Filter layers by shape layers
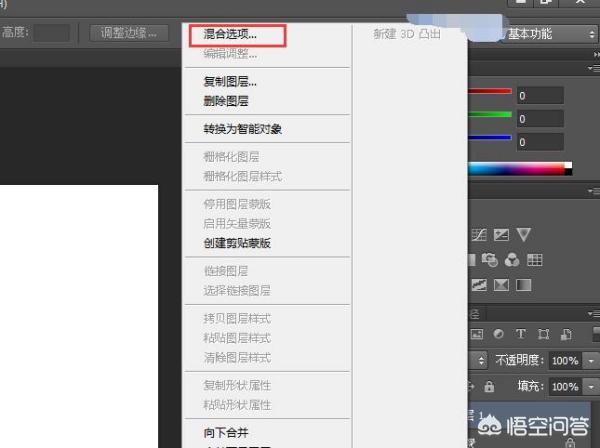The height and width of the screenshot is (448, 600). (x=543, y=334)
